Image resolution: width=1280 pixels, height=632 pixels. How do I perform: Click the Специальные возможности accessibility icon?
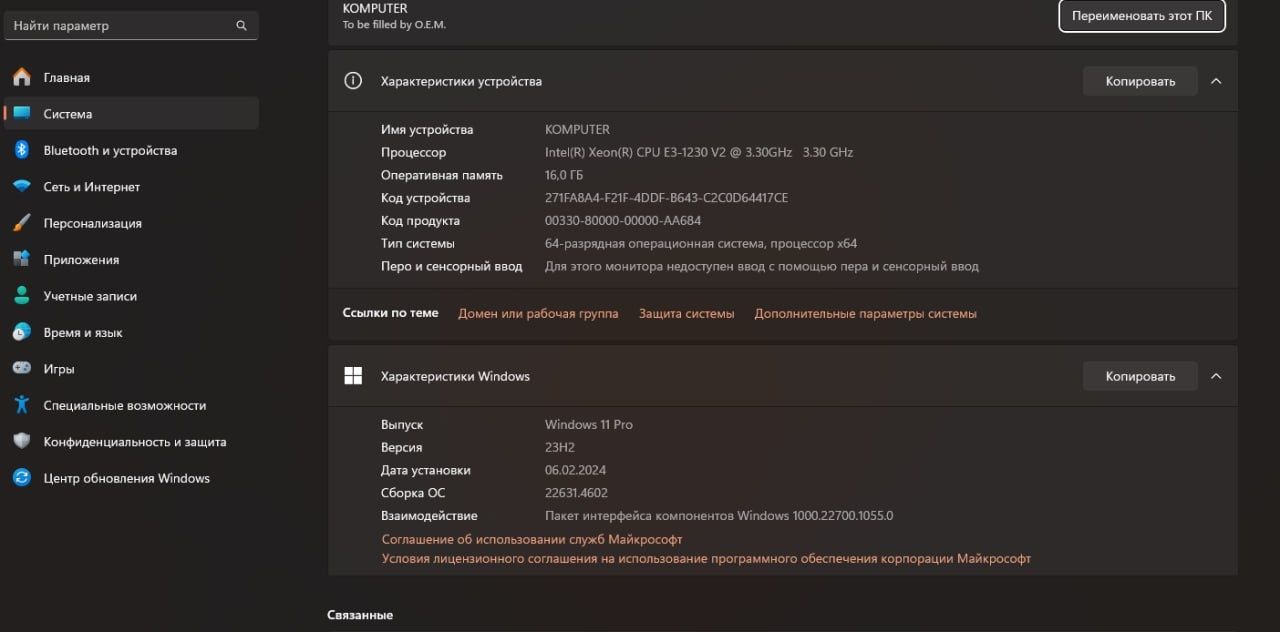21,405
